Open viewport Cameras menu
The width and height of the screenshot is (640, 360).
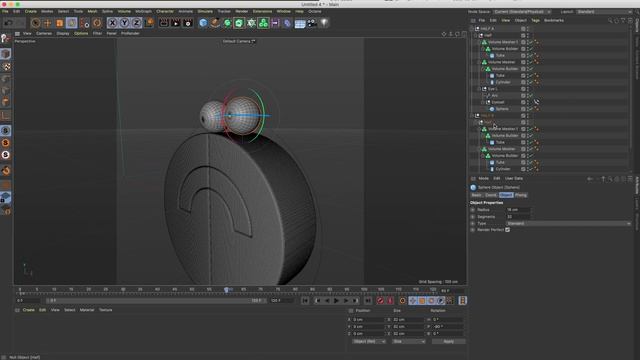44,33
